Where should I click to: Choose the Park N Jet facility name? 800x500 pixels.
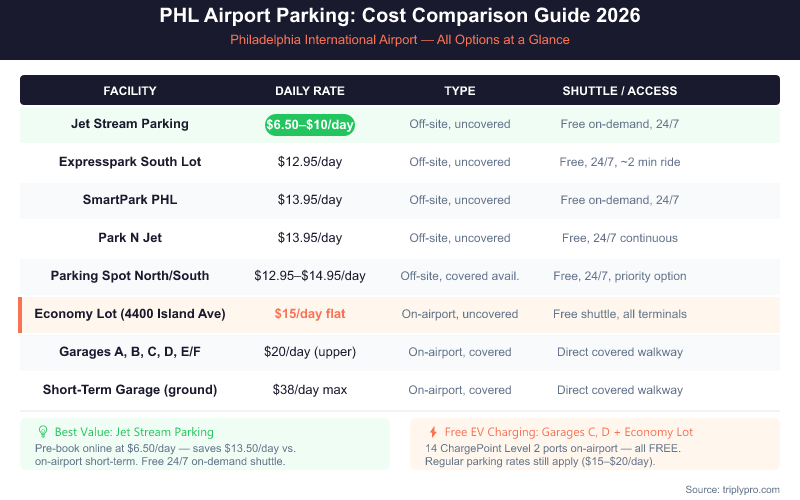(x=130, y=238)
